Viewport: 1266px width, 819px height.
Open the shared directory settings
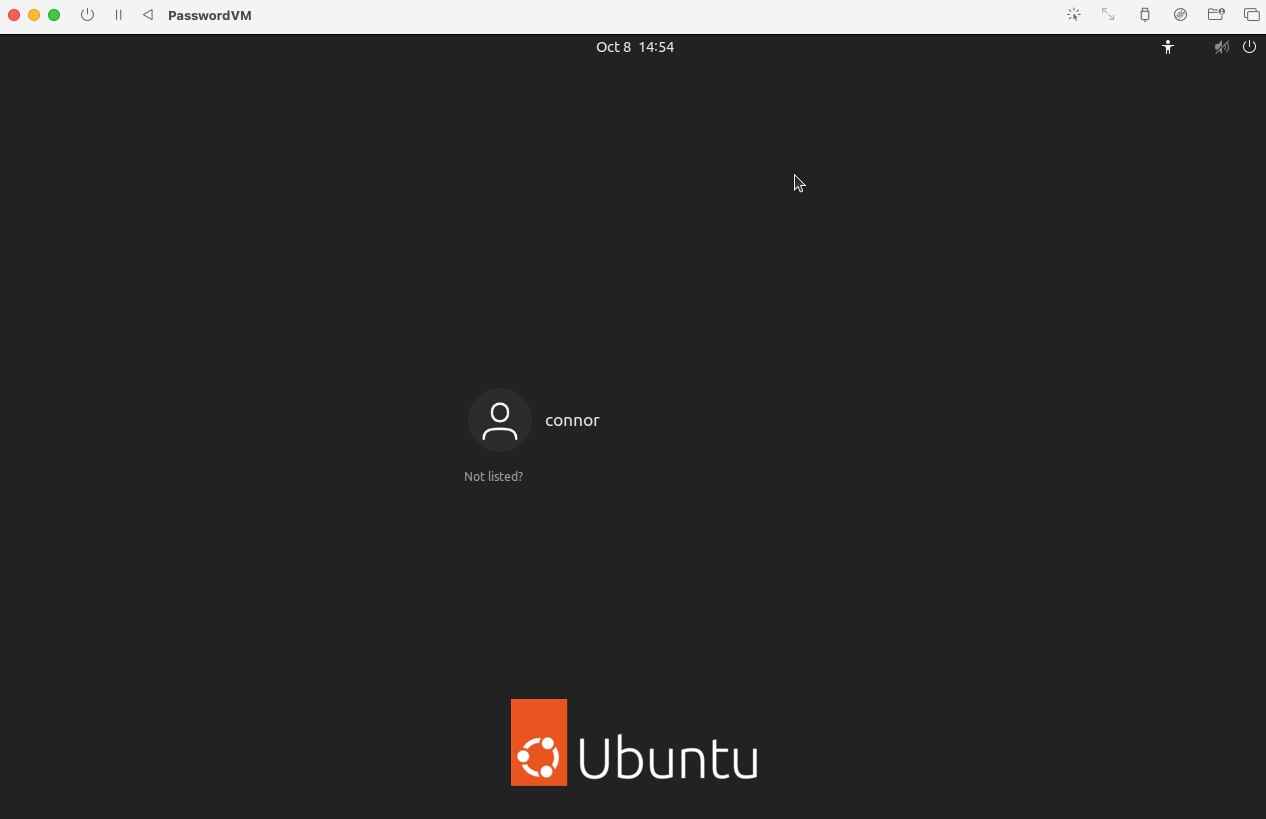tap(1216, 15)
